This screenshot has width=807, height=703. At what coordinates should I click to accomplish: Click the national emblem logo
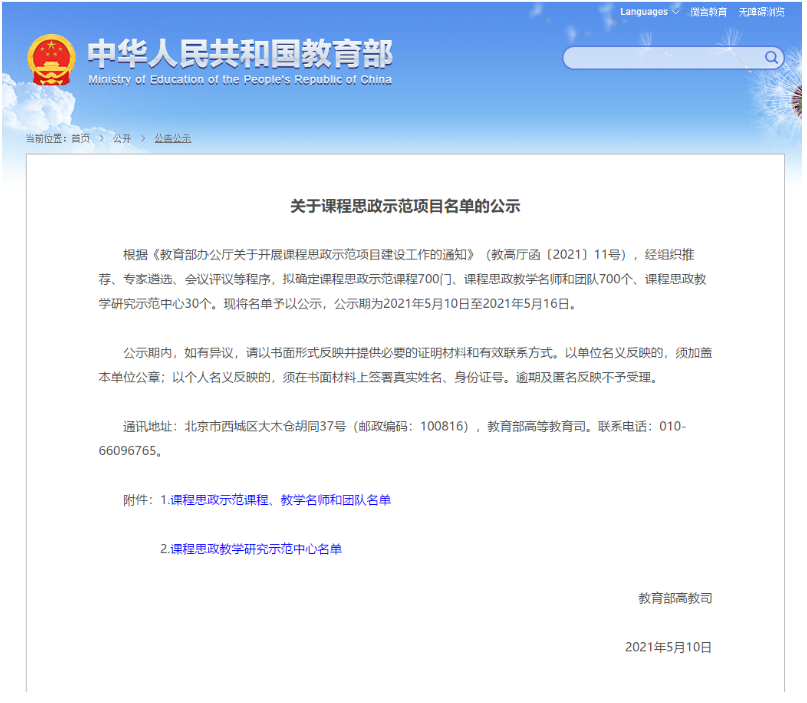click(50, 60)
